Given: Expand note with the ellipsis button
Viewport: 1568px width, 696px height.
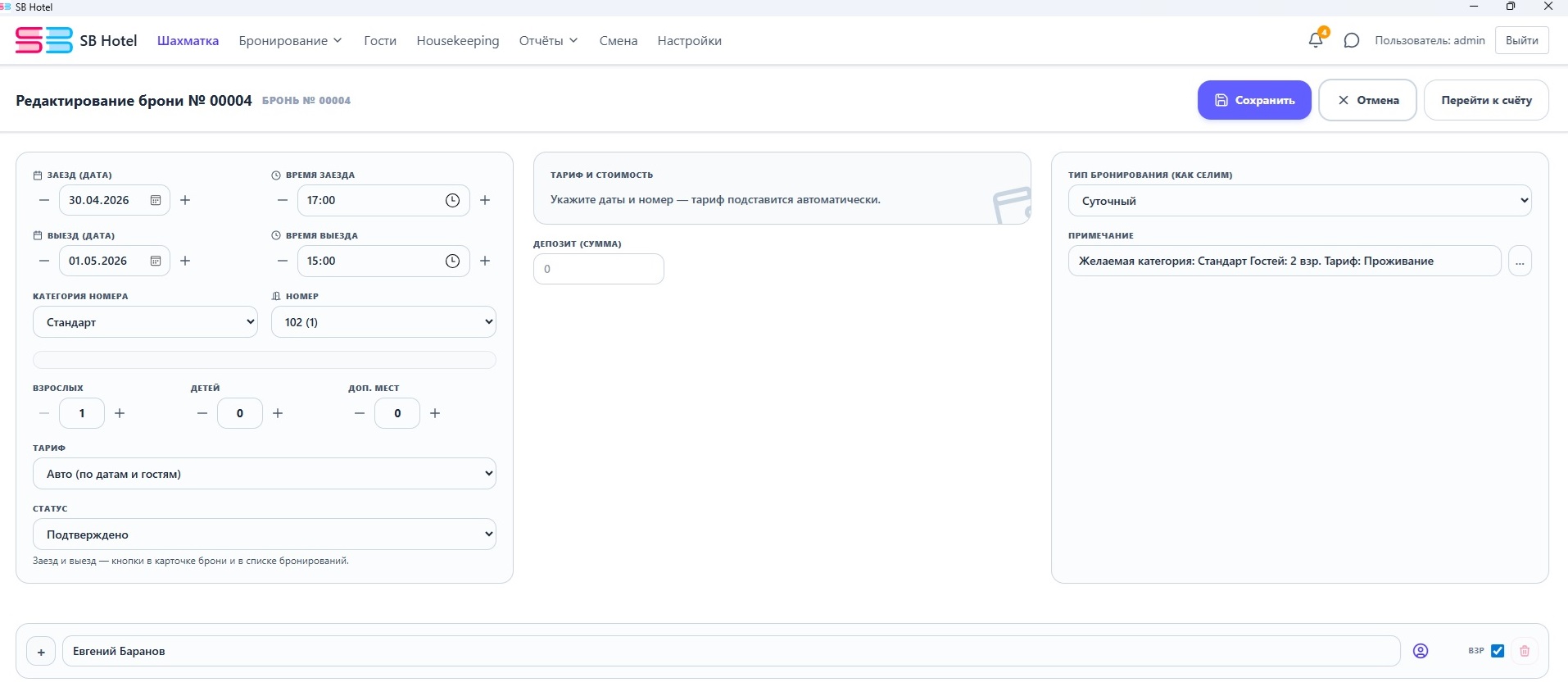Looking at the screenshot, I should pyautogui.click(x=1520, y=262).
